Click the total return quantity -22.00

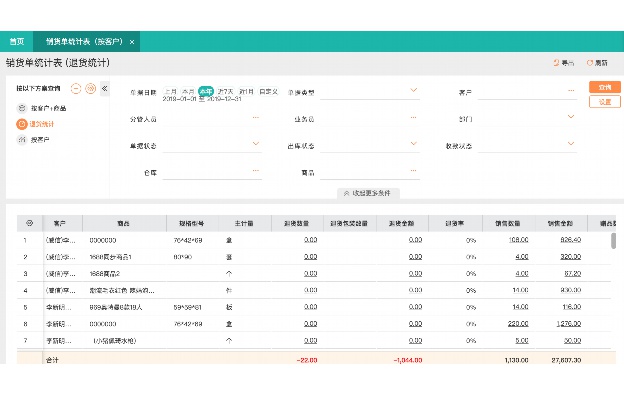click(x=307, y=360)
